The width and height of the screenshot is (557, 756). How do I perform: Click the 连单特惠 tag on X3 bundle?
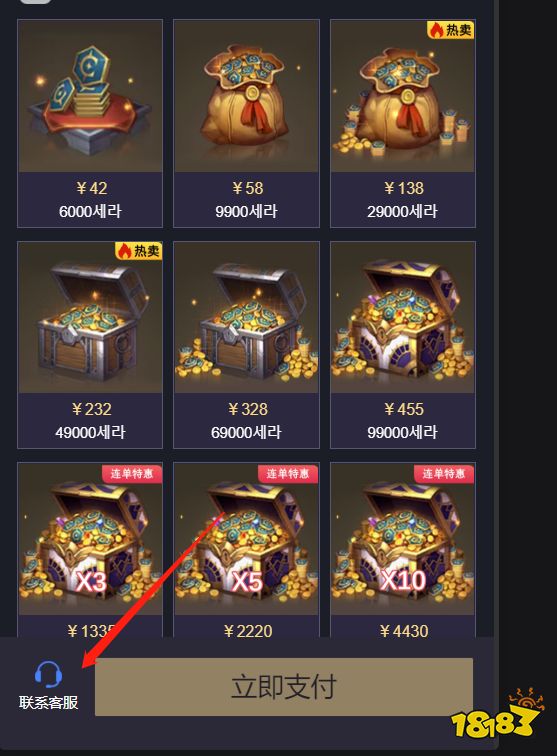coord(132,473)
